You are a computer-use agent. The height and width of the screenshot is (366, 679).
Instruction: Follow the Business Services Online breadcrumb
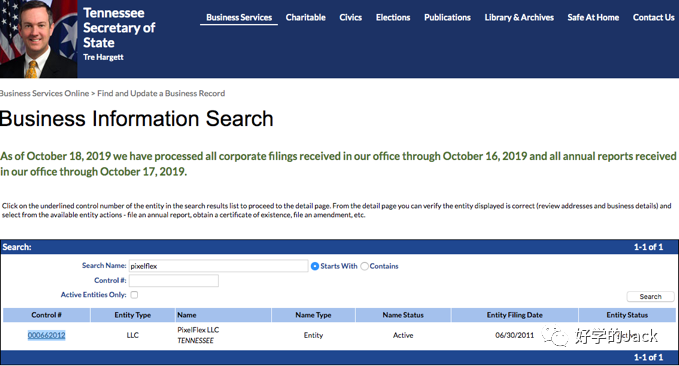click(x=44, y=93)
